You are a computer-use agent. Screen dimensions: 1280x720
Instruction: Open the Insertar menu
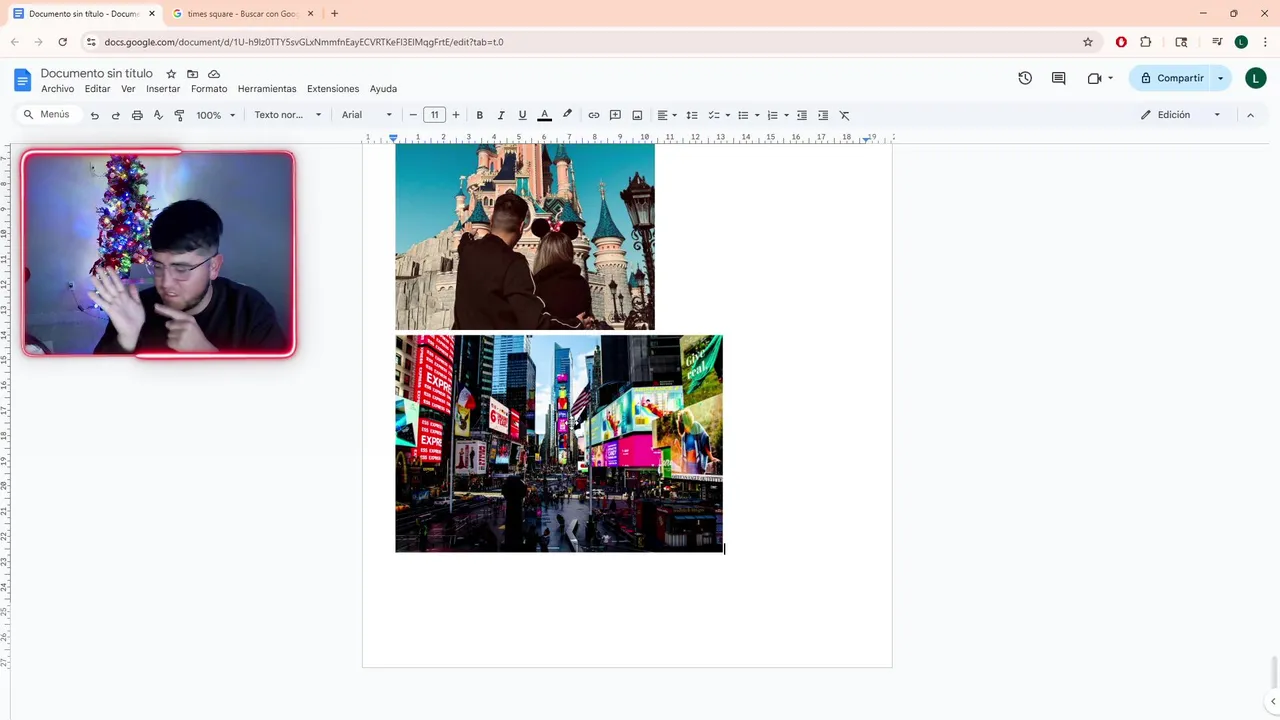coord(163,89)
